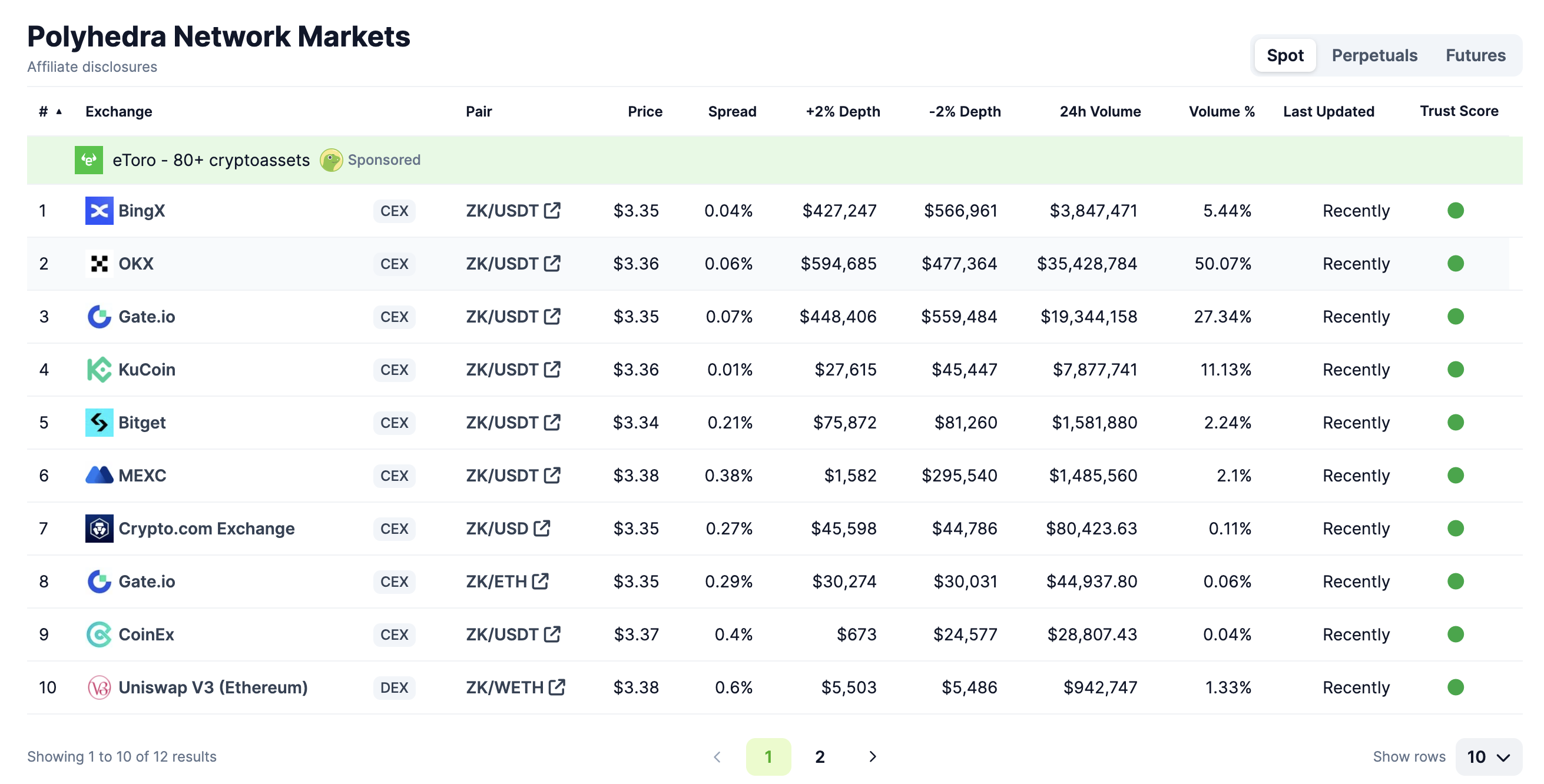Go to the previous page arrow
The image size is (1544, 784).
pos(717,756)
